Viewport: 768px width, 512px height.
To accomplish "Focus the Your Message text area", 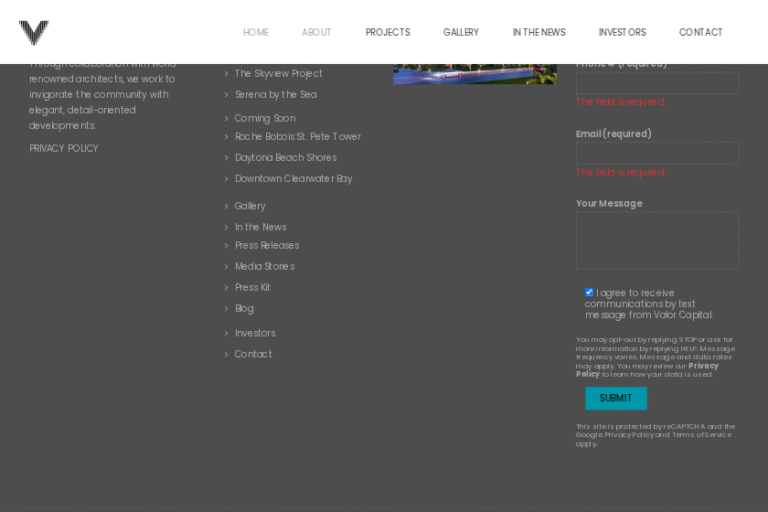I will click(657, 240).
